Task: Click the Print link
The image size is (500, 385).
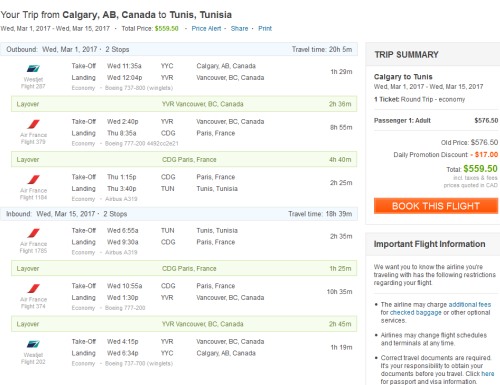Action: (x=265, y=29)
